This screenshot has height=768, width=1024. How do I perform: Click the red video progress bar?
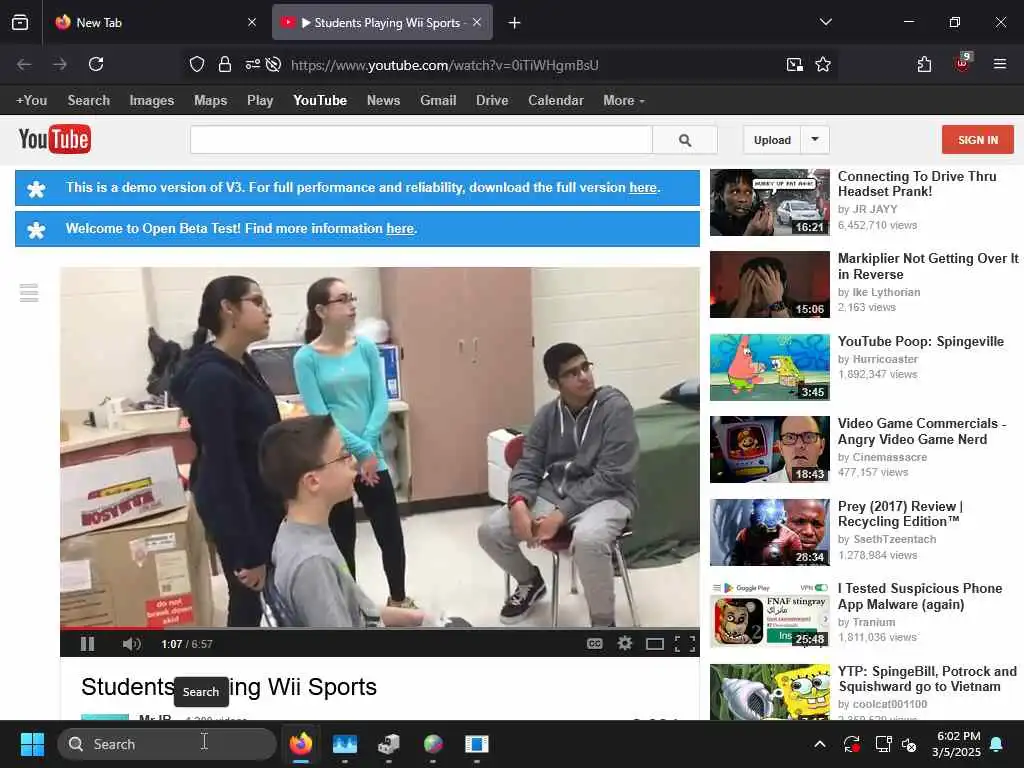pos(380,628)
